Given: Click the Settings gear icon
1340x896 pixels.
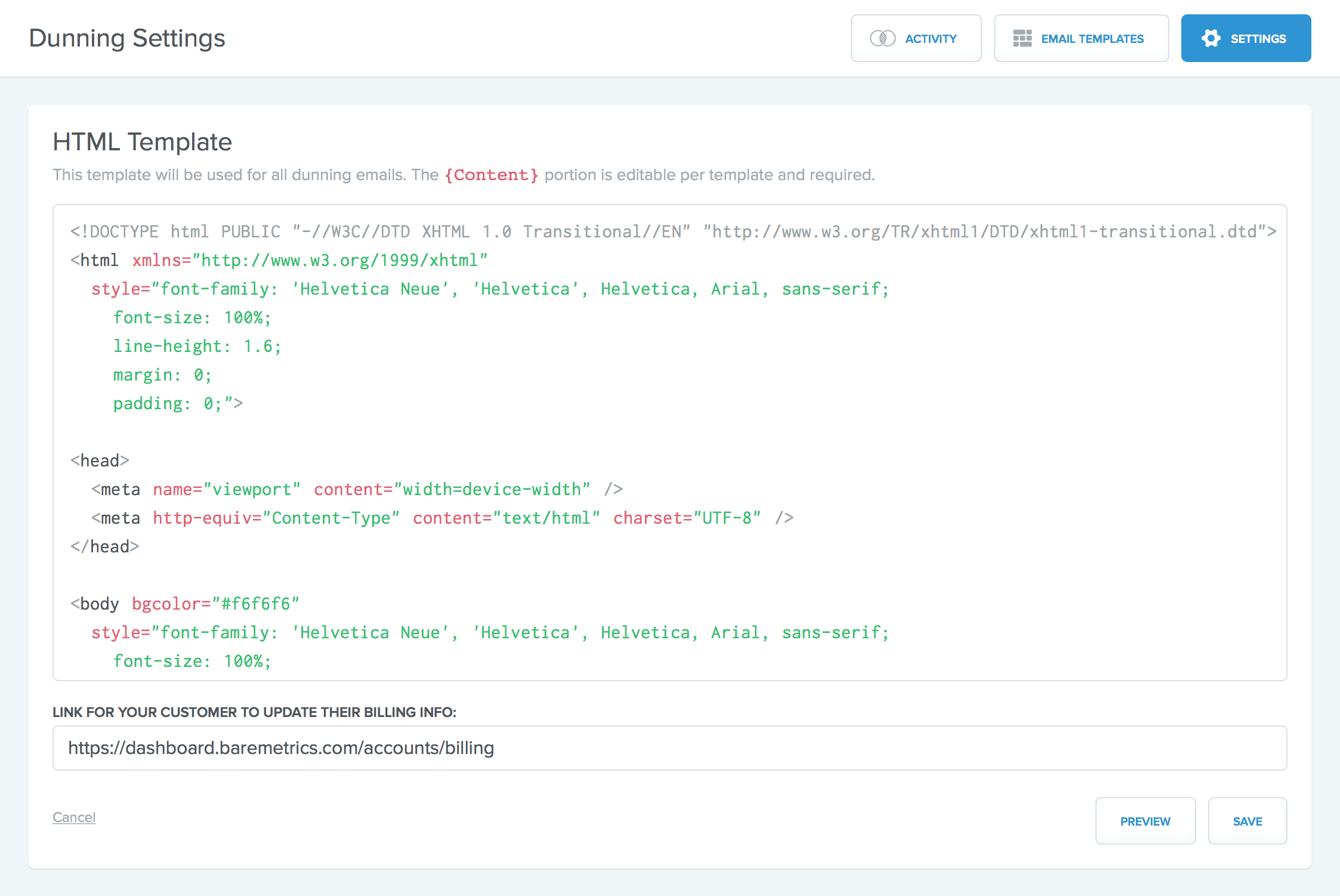Looking at the screenshot, I should (x=1211, y=39).
